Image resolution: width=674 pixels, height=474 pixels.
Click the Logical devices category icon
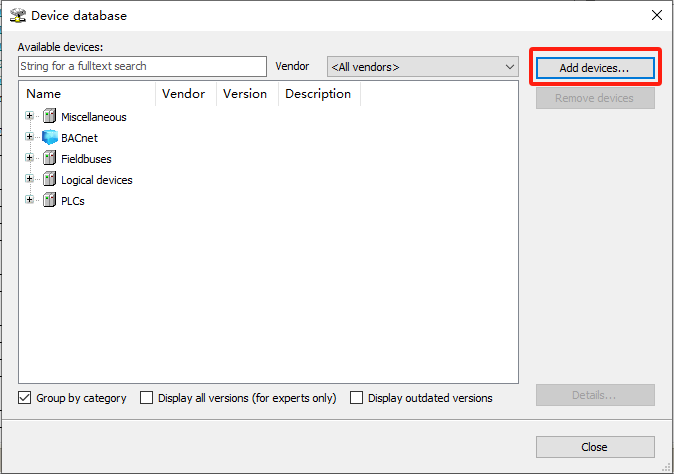tap(49, 179)
